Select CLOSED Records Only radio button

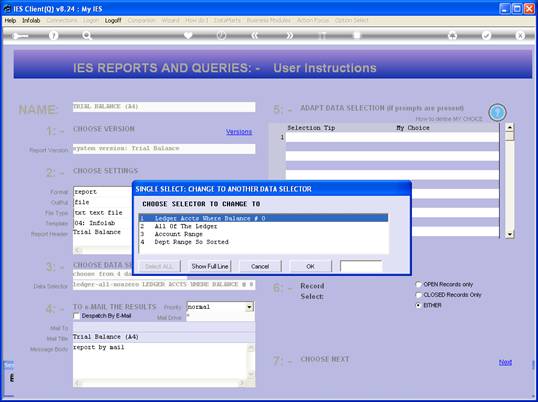point(418,295)
